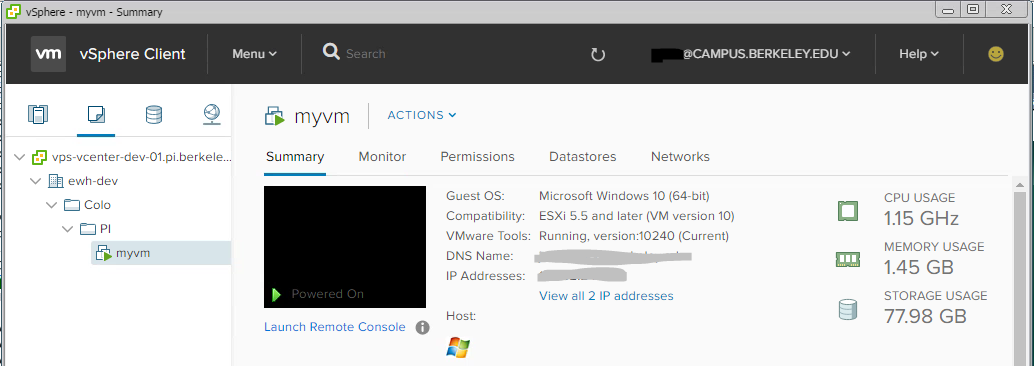Click the myvm title heading
Screen dimensions: 1034x366
click(322, 117)
